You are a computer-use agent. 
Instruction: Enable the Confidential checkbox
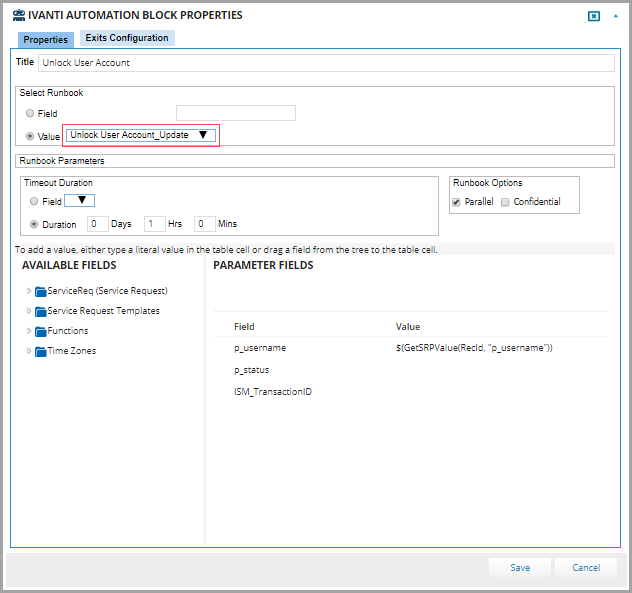click(505, 202)
